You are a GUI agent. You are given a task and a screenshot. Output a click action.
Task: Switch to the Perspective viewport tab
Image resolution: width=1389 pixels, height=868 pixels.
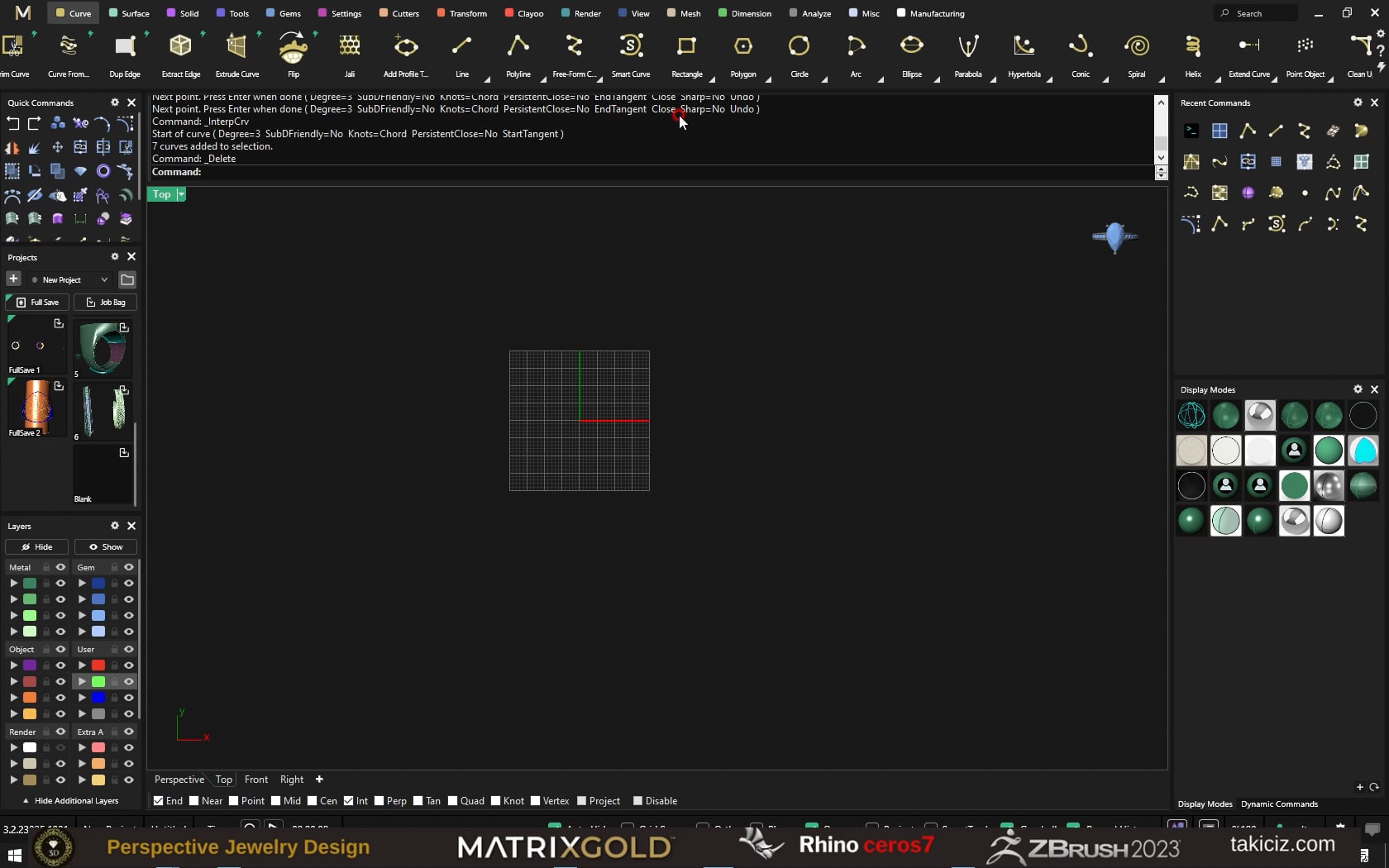[x=179, y=779]
